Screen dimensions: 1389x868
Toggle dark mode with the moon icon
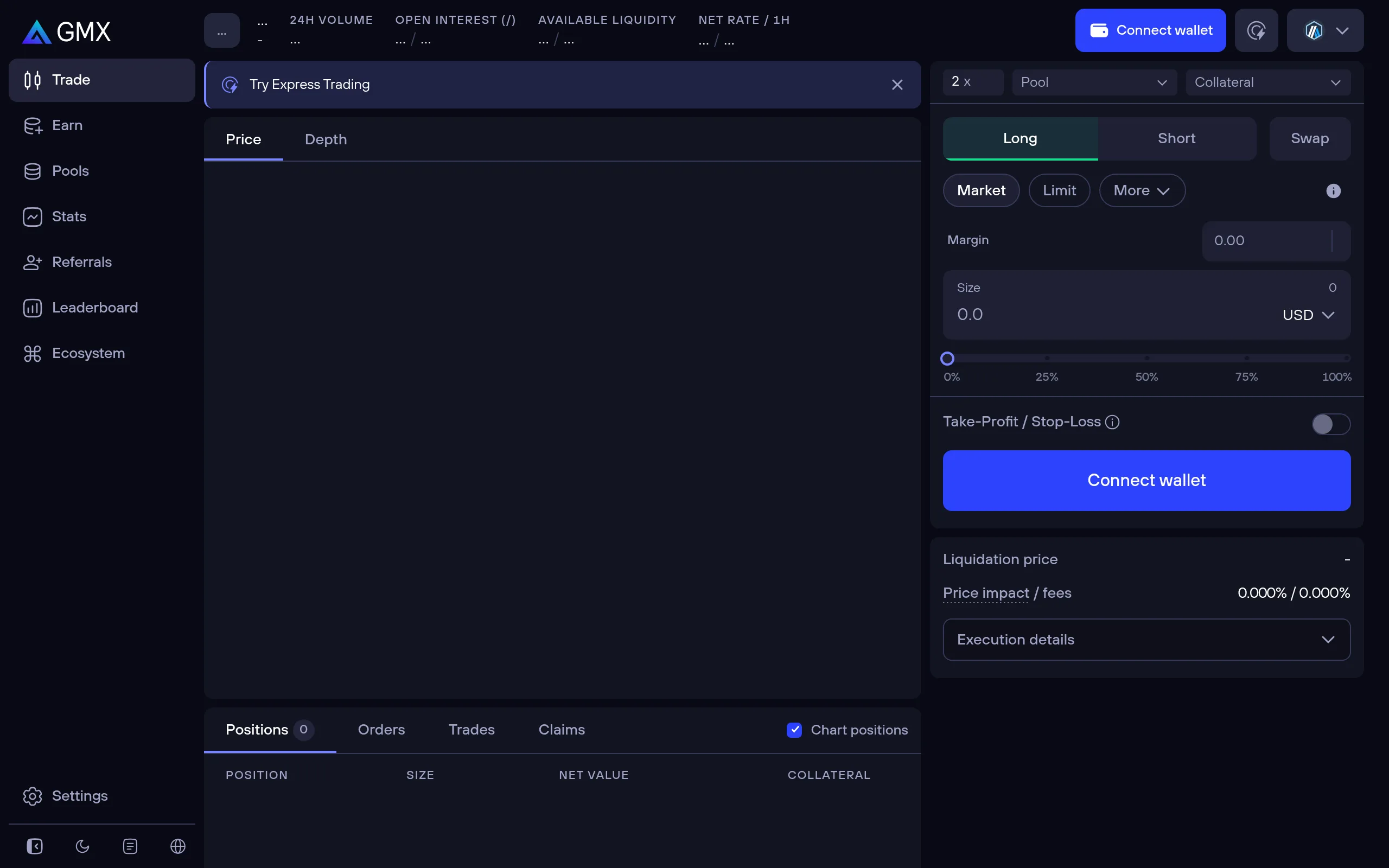pyautogui.click(x=82, y=846)
